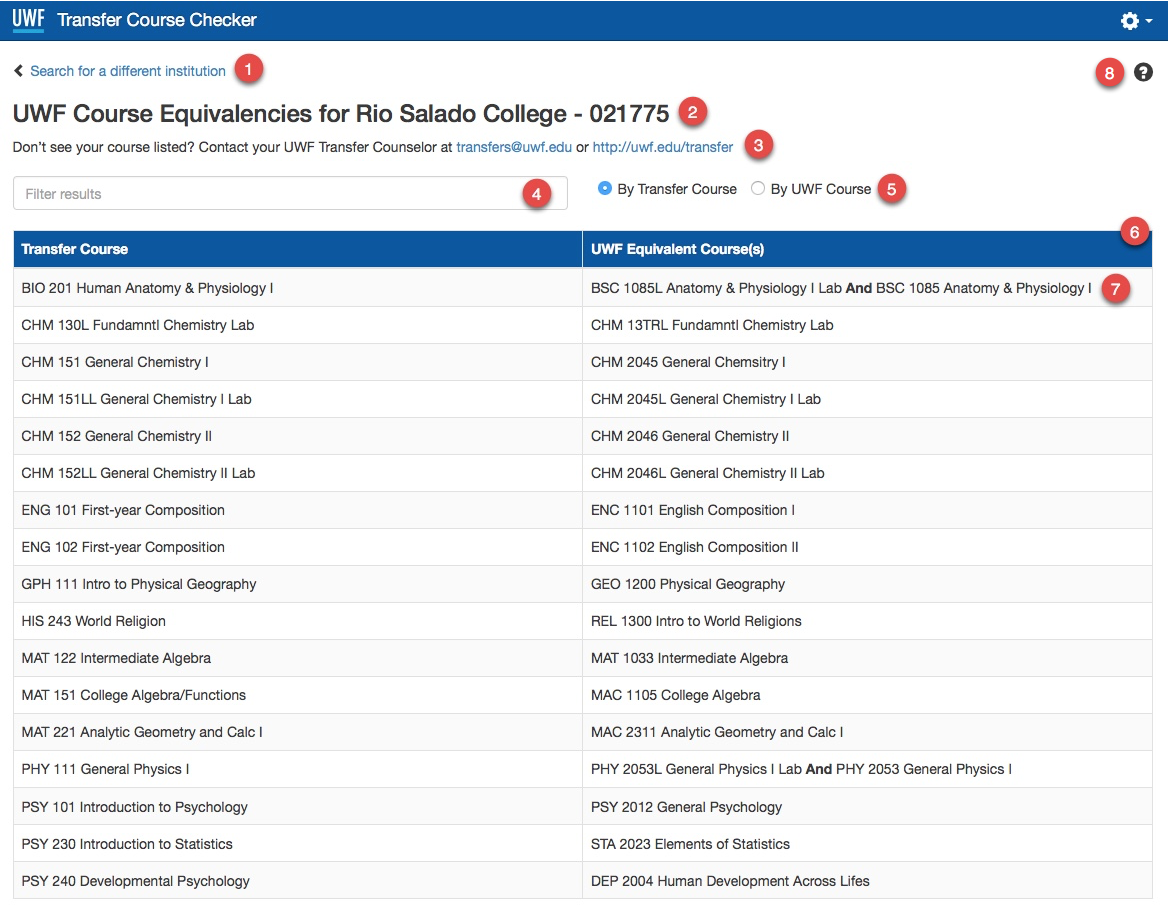The height and width of the screenshot is (912, 1169).
Task: Click the help question mark icon
Action: (1143, 72)
